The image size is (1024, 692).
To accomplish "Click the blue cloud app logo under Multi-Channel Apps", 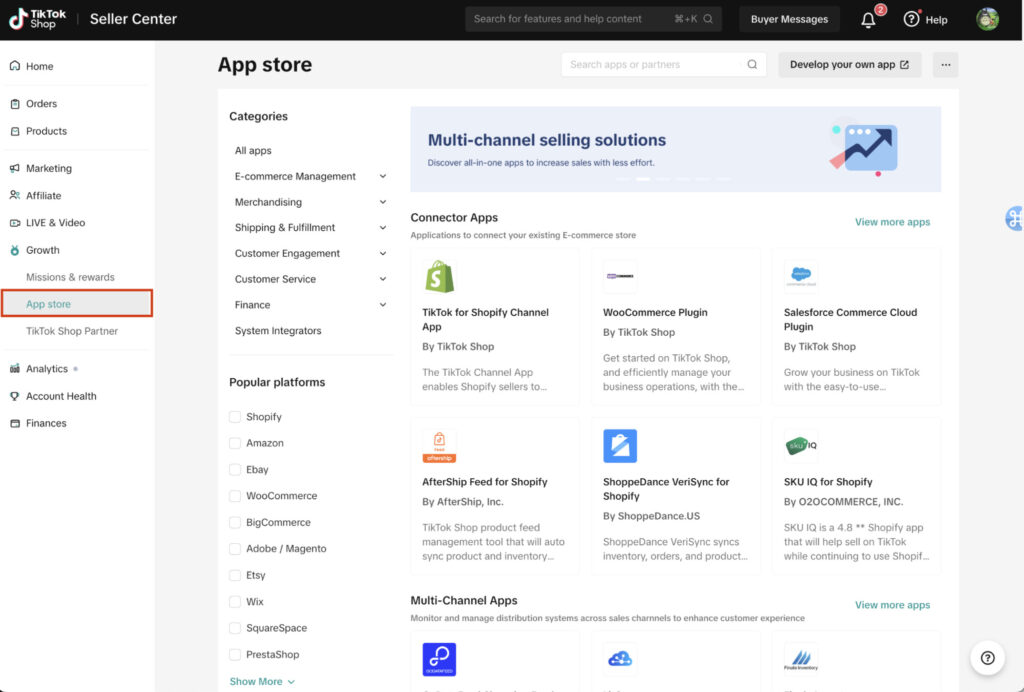I will 620,659.
